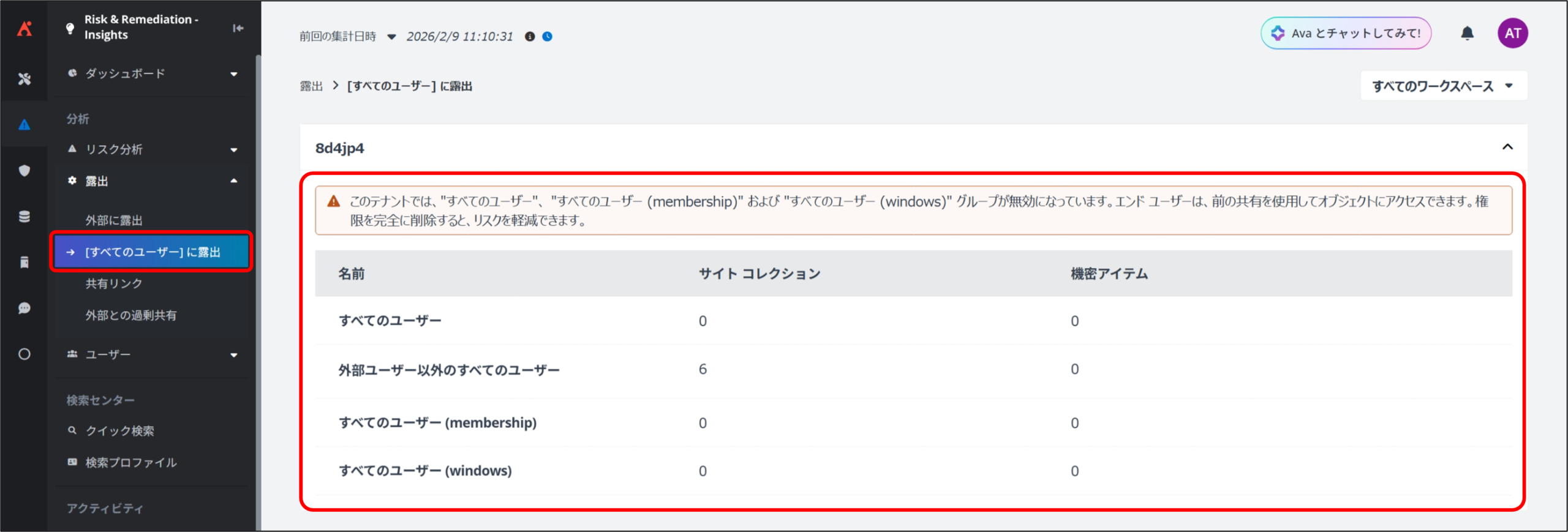Image resolution: width=1568 pixels, height=532 pixels.
Task: Click the sidebar collapse arrow icon
Action: (238, 28)
